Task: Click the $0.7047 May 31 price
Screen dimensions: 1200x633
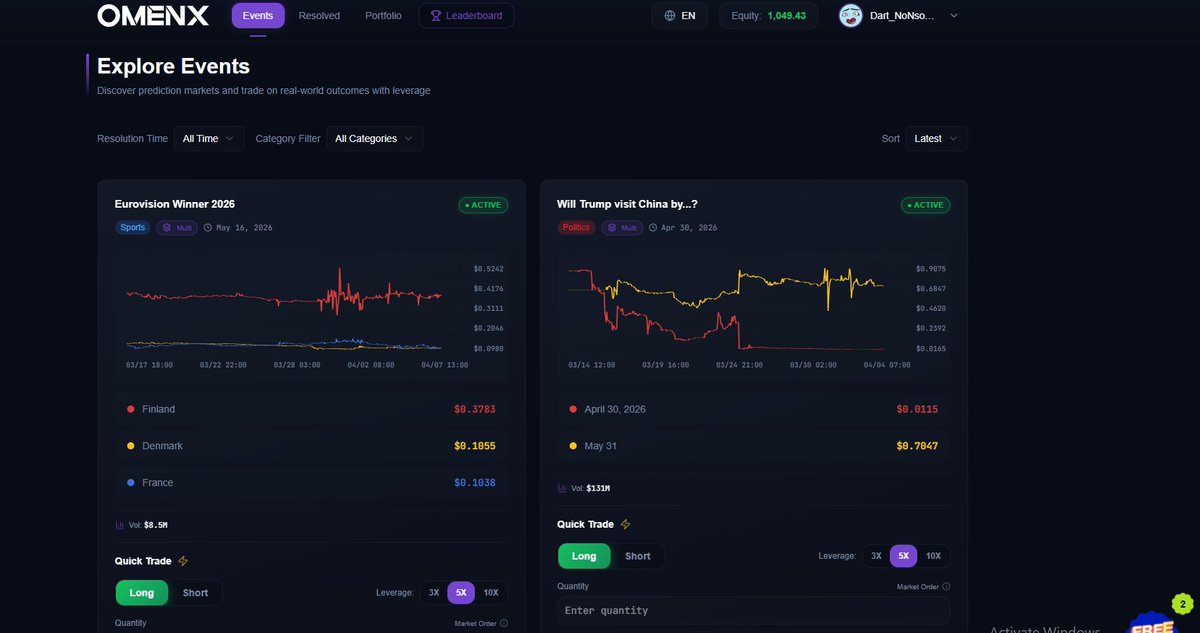Action: click(917, 446)
